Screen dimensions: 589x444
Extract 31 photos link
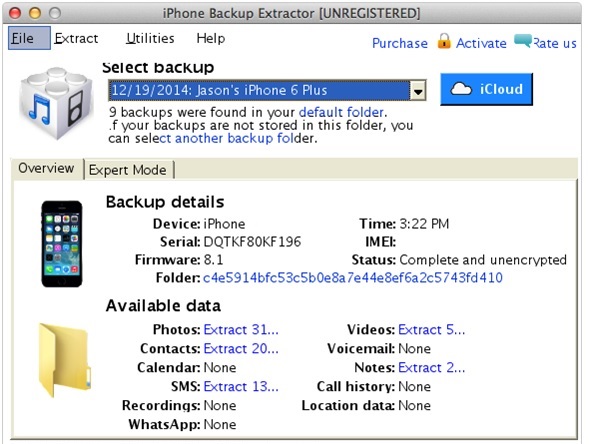coord(241,329)
